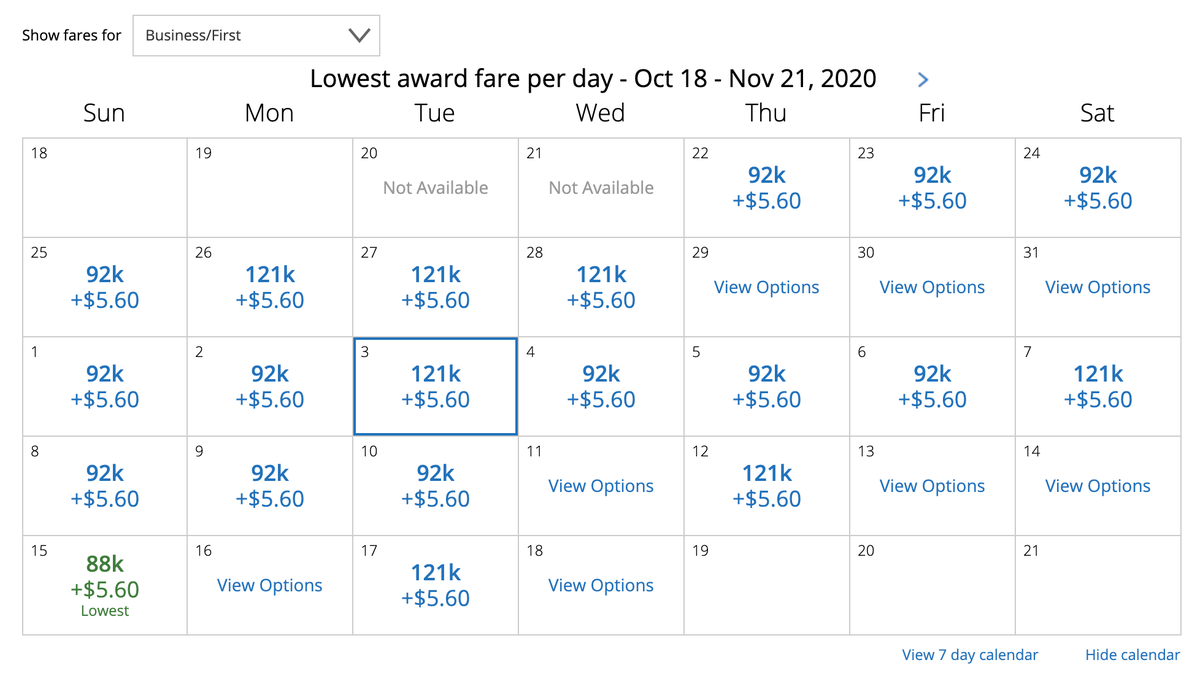Select the 121k fare on October 26

269,287
